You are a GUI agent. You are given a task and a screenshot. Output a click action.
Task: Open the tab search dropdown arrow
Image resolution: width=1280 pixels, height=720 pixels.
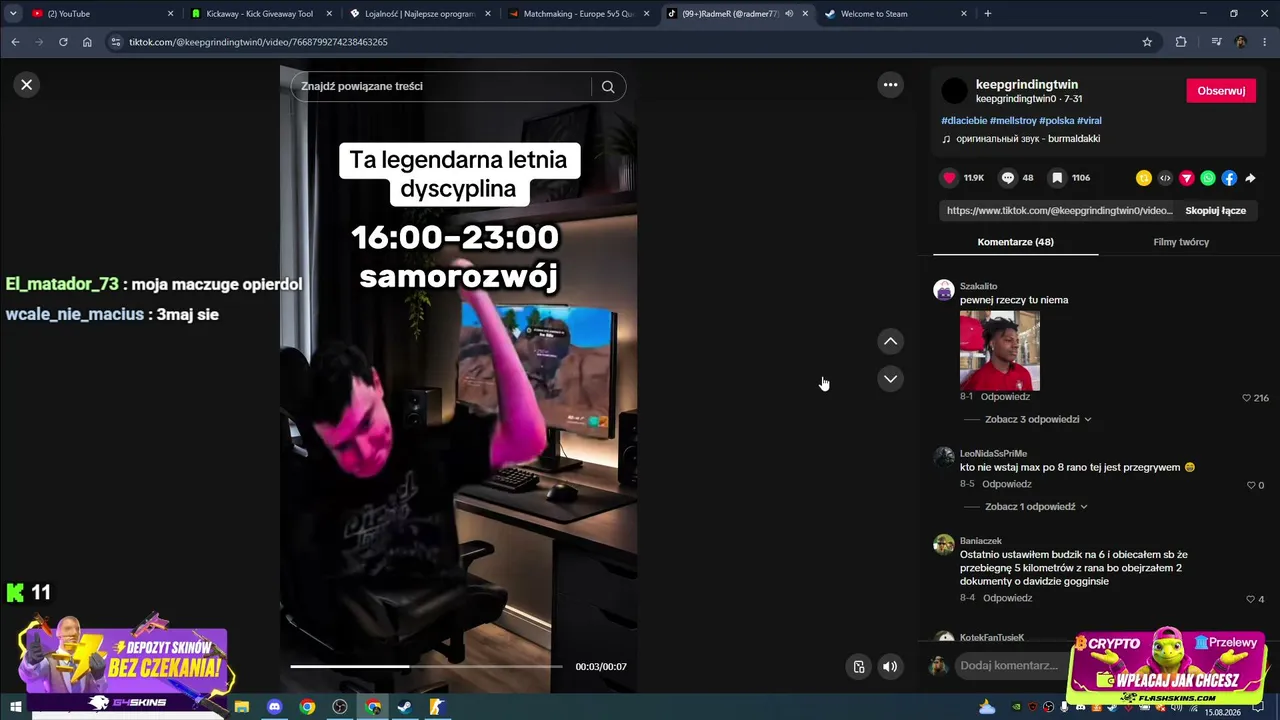pyautogui.click(x=13, y=14)
